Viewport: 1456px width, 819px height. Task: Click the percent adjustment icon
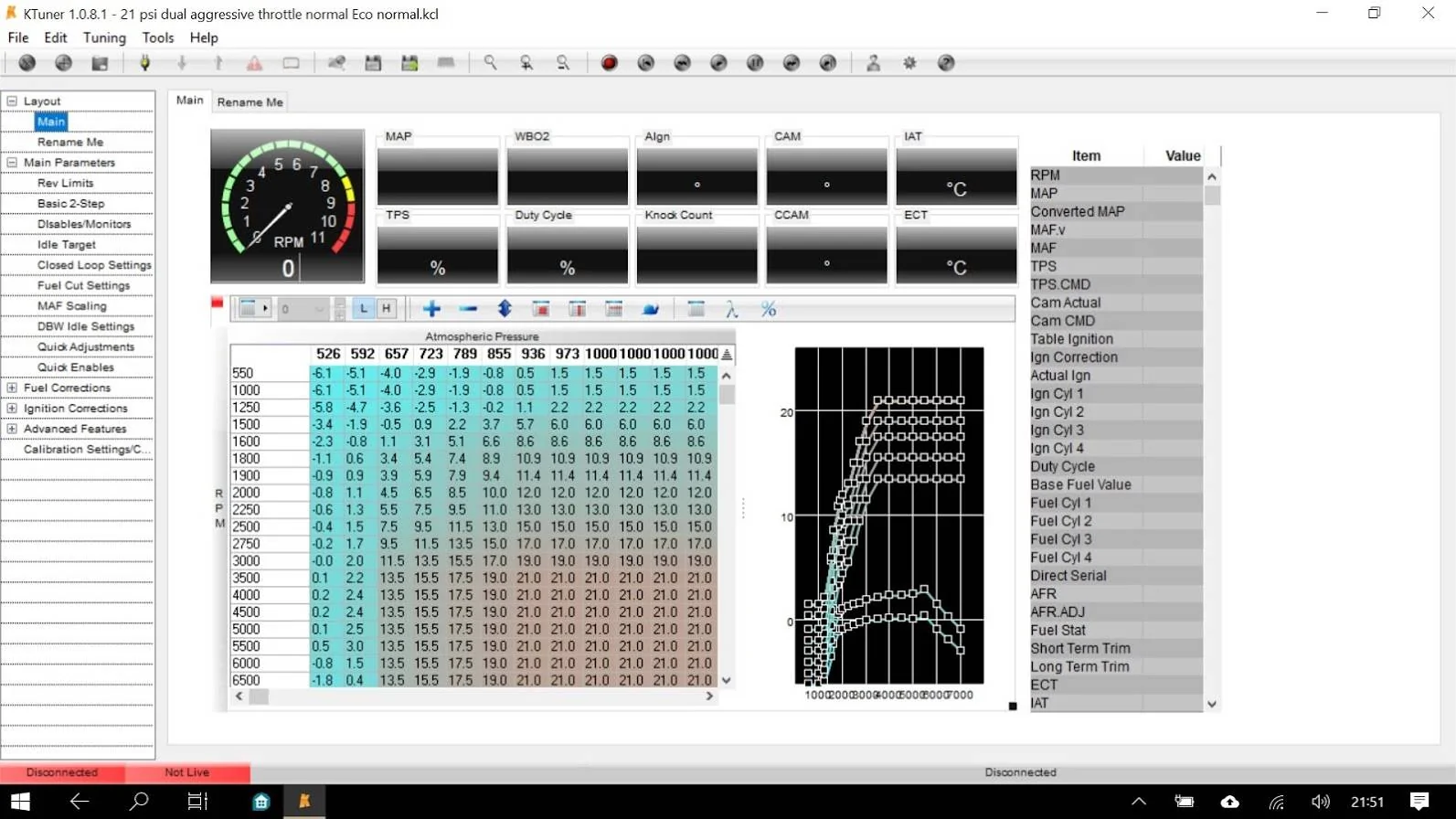(768, 309)
